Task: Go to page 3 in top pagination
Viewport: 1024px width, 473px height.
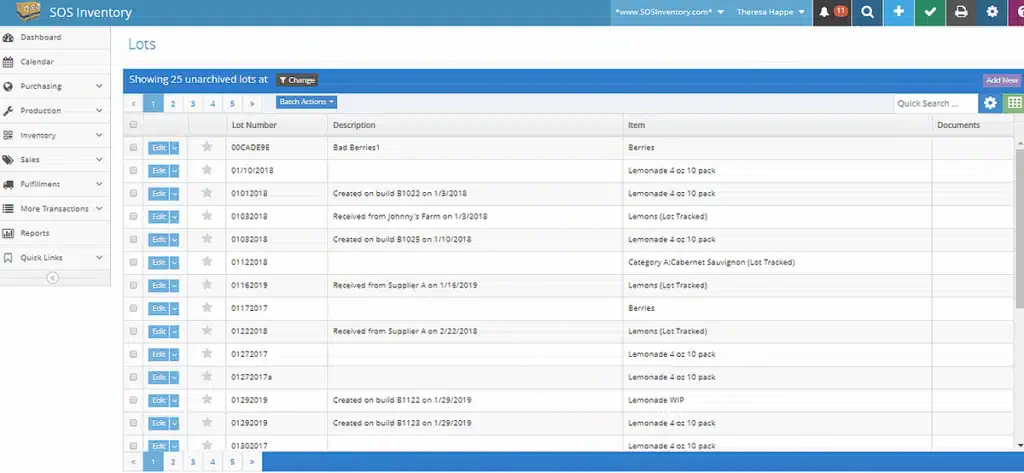Action: 193,103
